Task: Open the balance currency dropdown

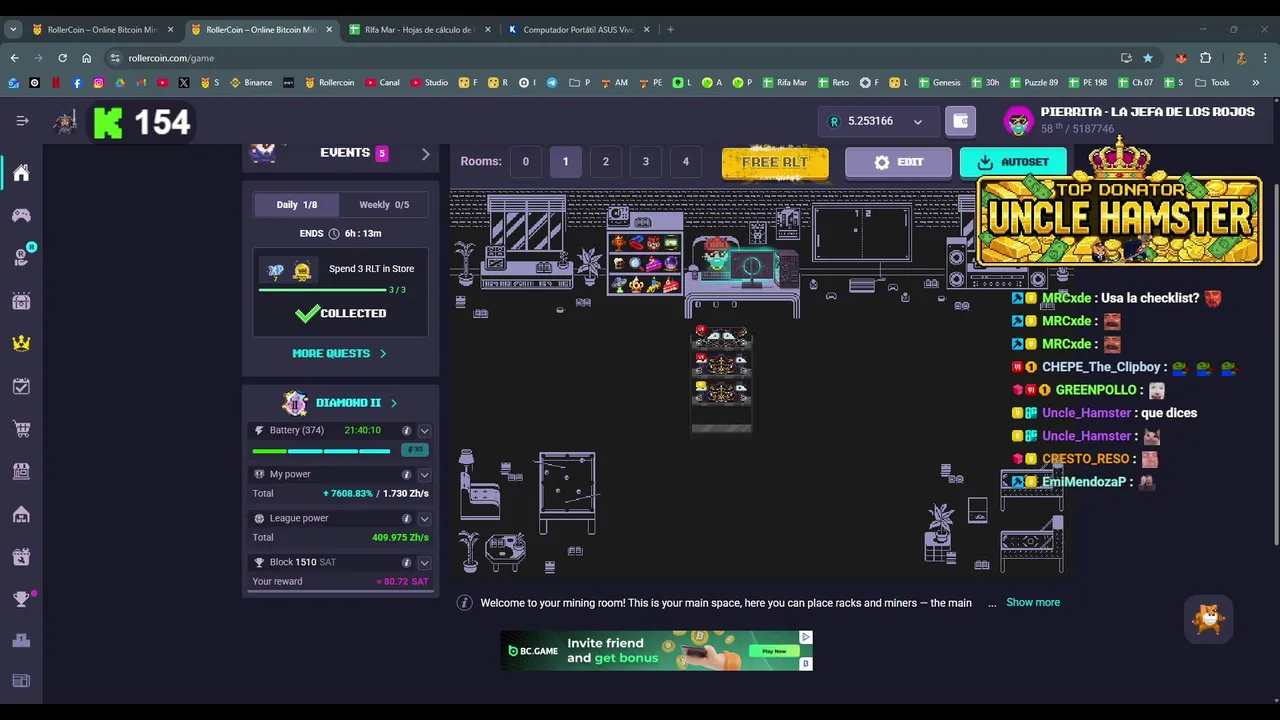Action: (x=917, y=122)
